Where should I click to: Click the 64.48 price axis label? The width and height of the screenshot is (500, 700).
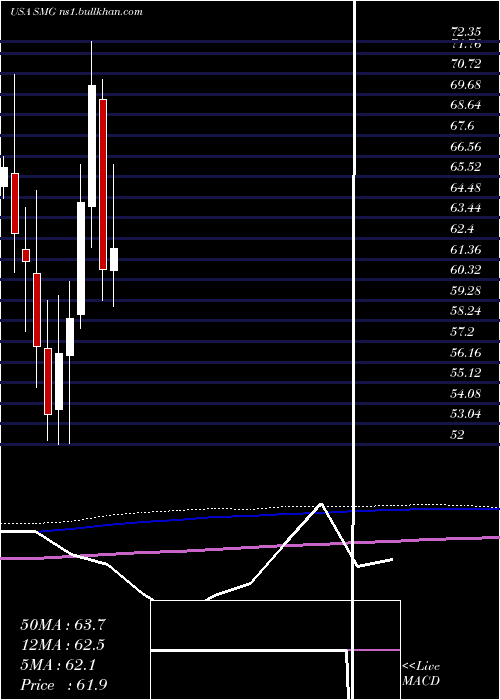point(466,188)
